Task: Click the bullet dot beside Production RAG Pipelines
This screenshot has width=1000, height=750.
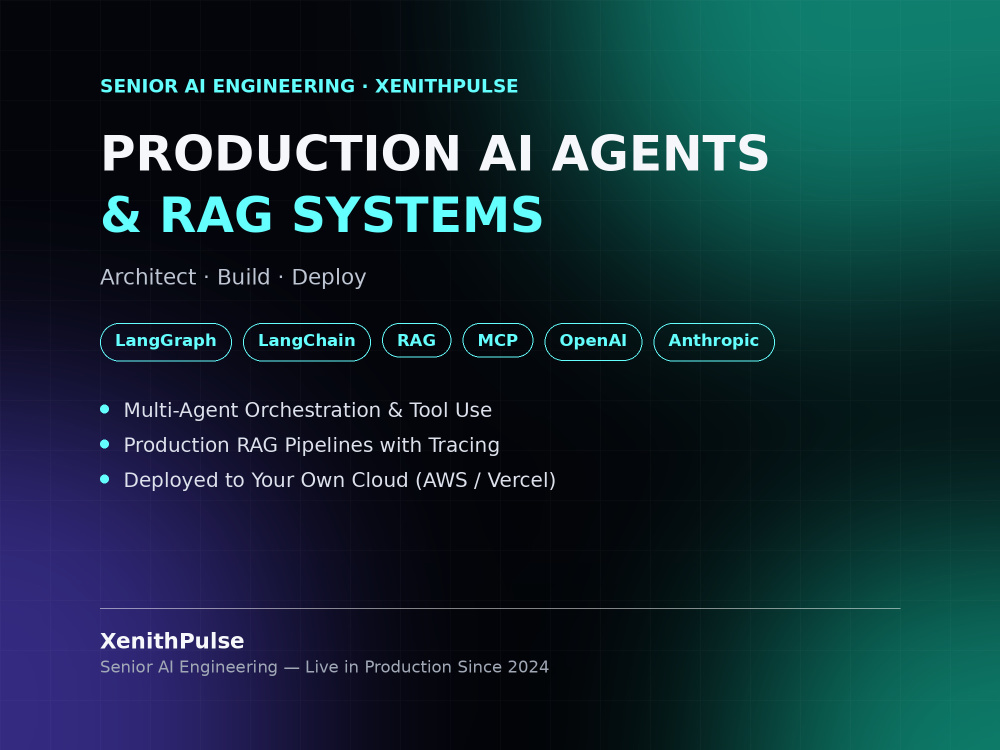Action: tap(105, 445)
